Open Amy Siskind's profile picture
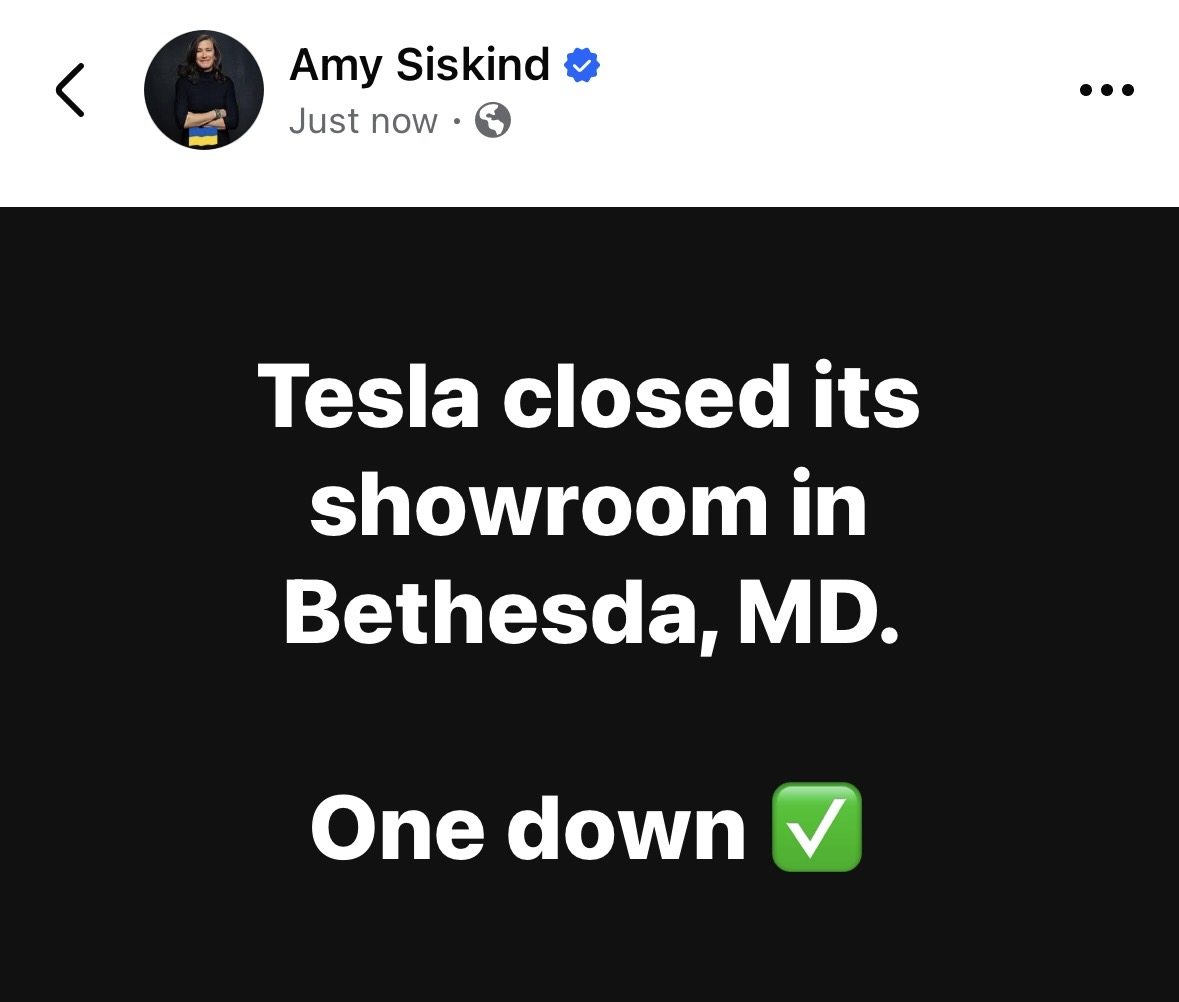The image size is (1179, 1002). click(x=204, y=90)
